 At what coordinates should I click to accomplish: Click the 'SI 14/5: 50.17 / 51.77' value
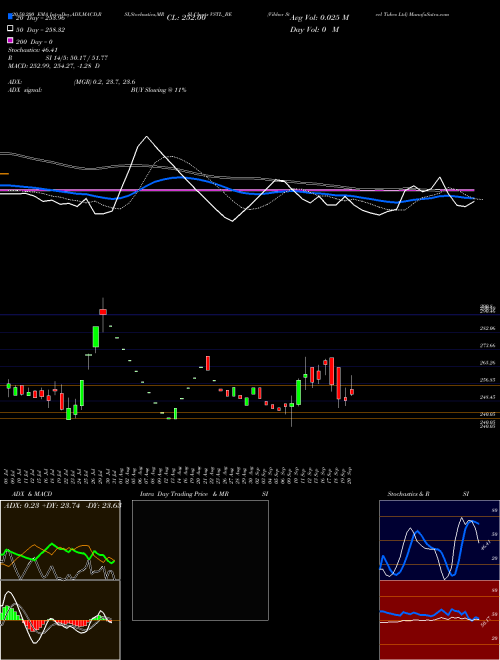tap(77, 58)
